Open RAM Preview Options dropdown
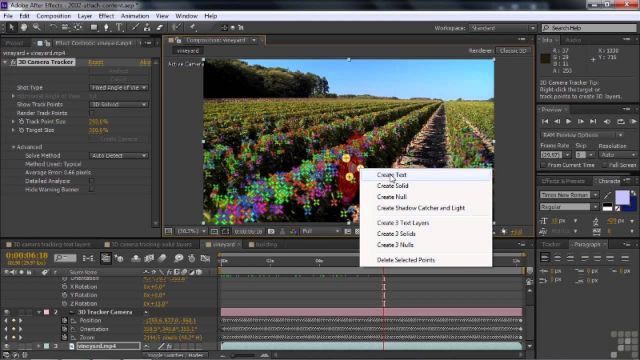 point(582,135)
